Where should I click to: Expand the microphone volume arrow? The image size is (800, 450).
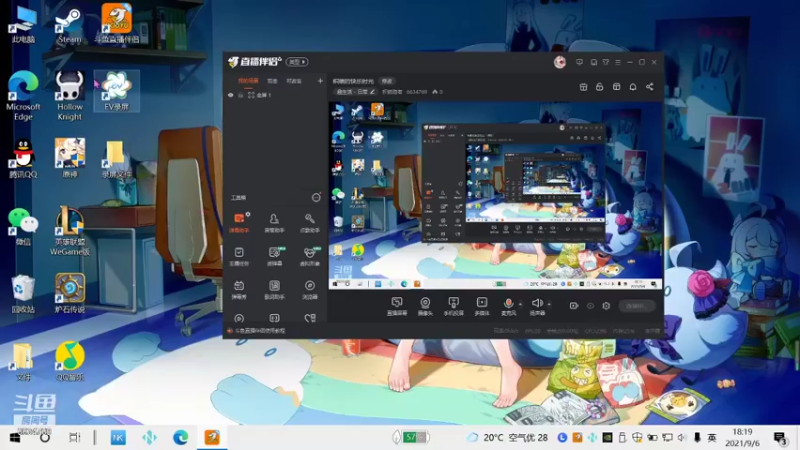(520, 304)
